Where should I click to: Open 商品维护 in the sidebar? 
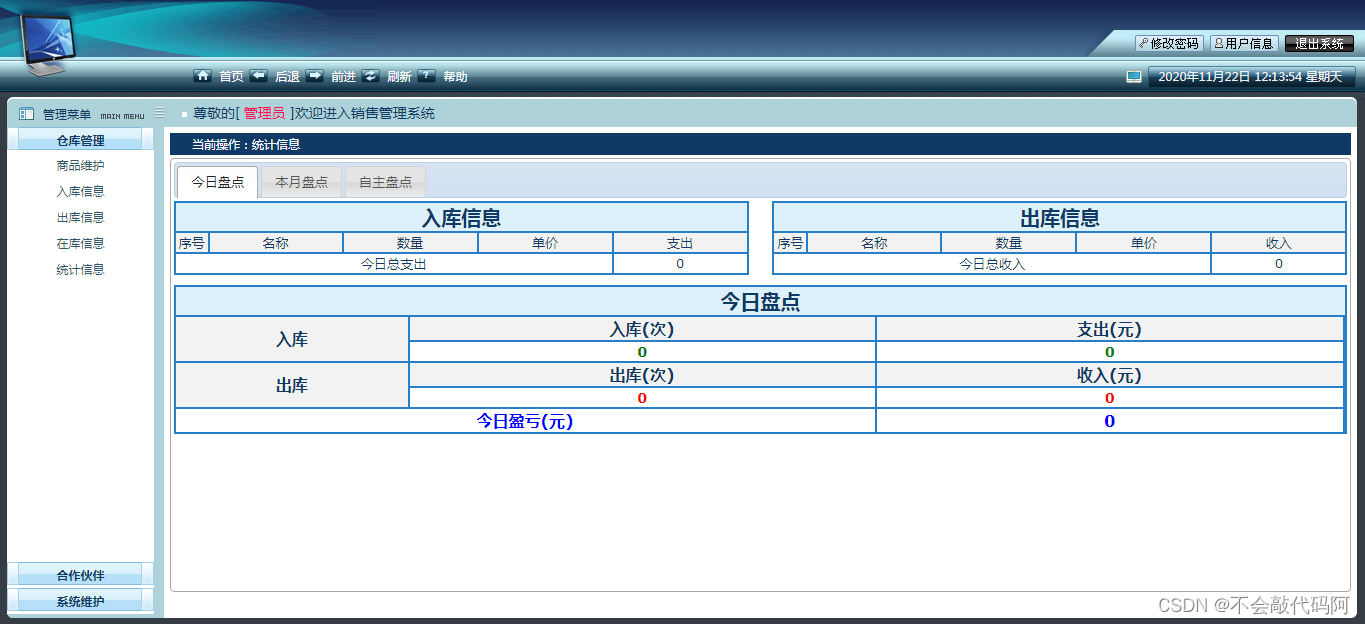(x=81, y=166)
